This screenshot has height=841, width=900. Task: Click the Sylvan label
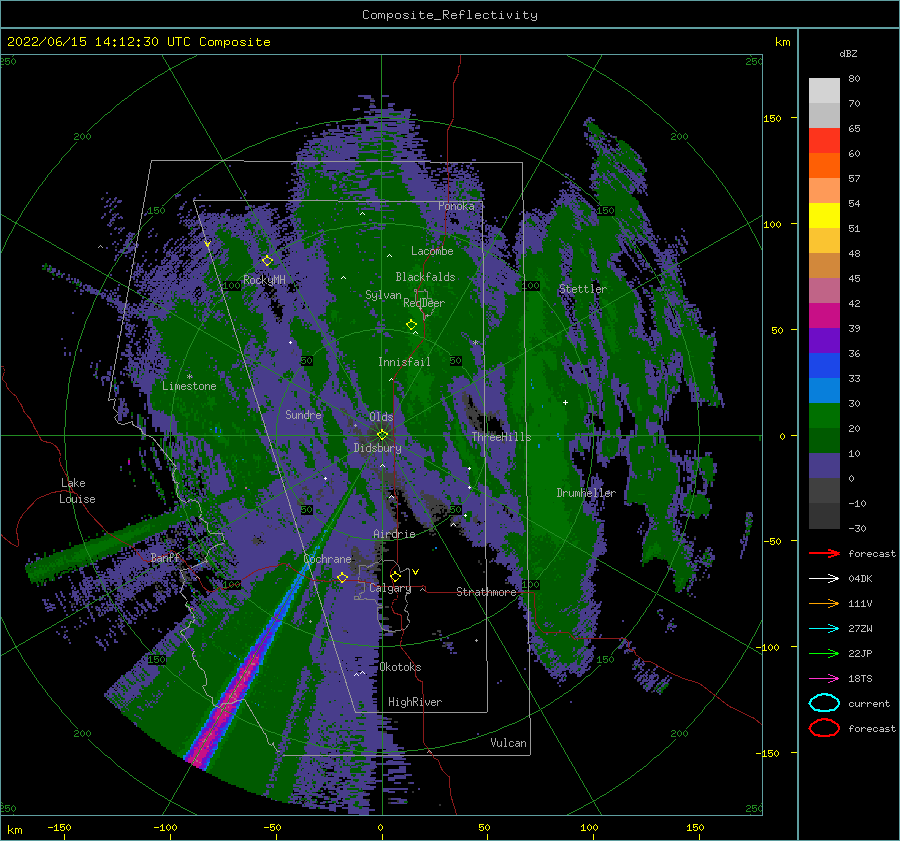pyautogui.click(x=383, y=295)
